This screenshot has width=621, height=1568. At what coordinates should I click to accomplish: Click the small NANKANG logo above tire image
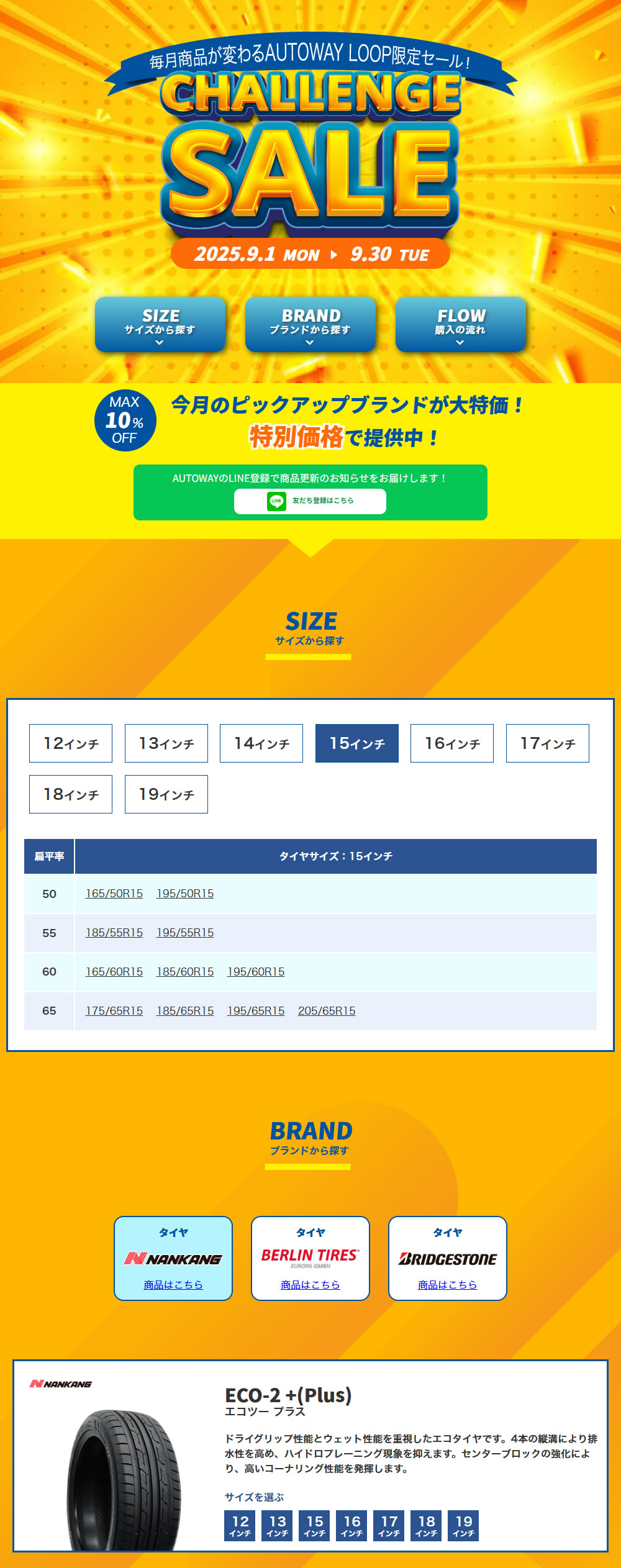click(x=61, y=1384)
